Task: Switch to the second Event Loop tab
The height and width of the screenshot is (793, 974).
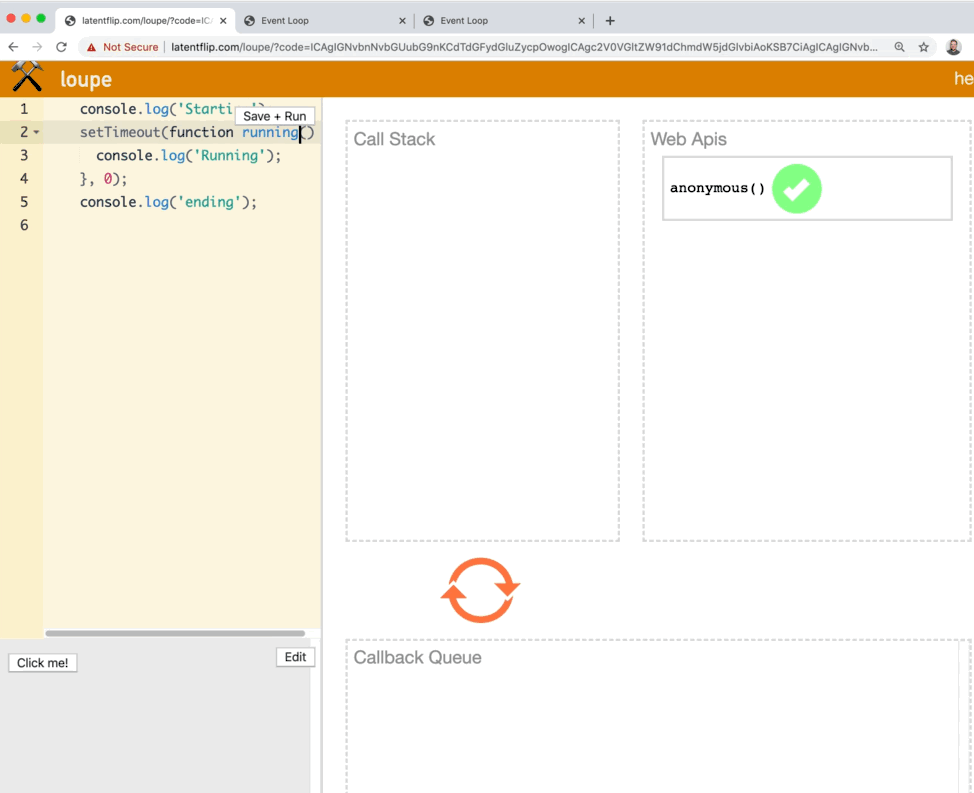Action: [285, 20]
